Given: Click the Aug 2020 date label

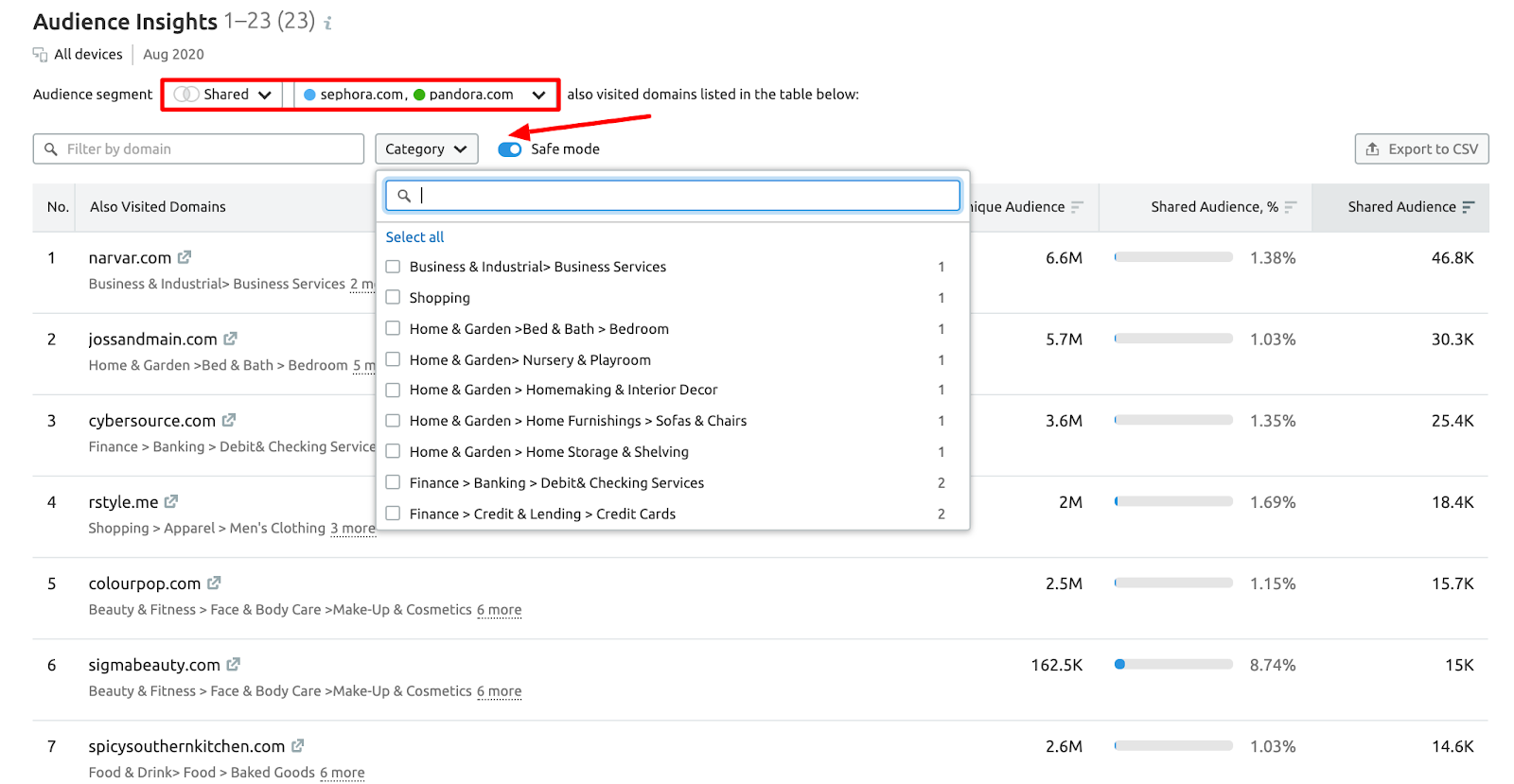Looking at the screenshot, I should point(173,55).
